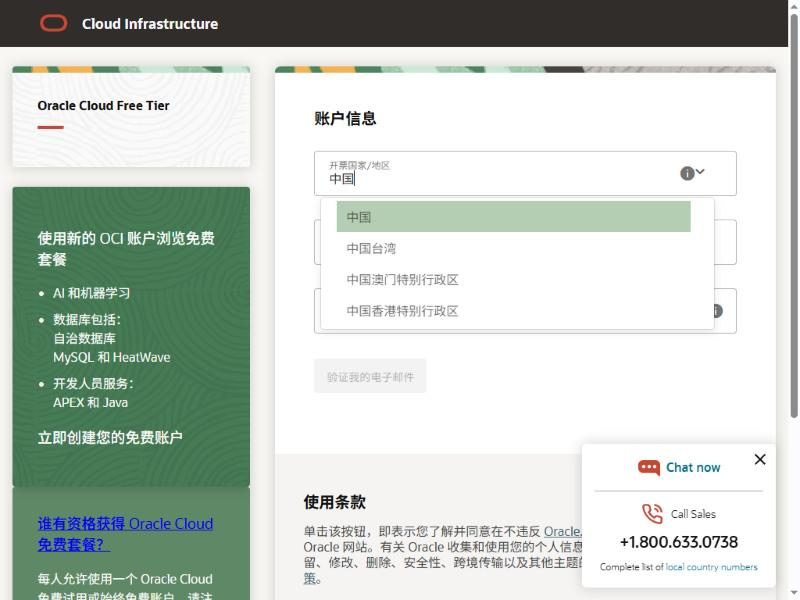Click the 自治数据库 text
The height and width of the screenshot is (600, 800).
85,338
